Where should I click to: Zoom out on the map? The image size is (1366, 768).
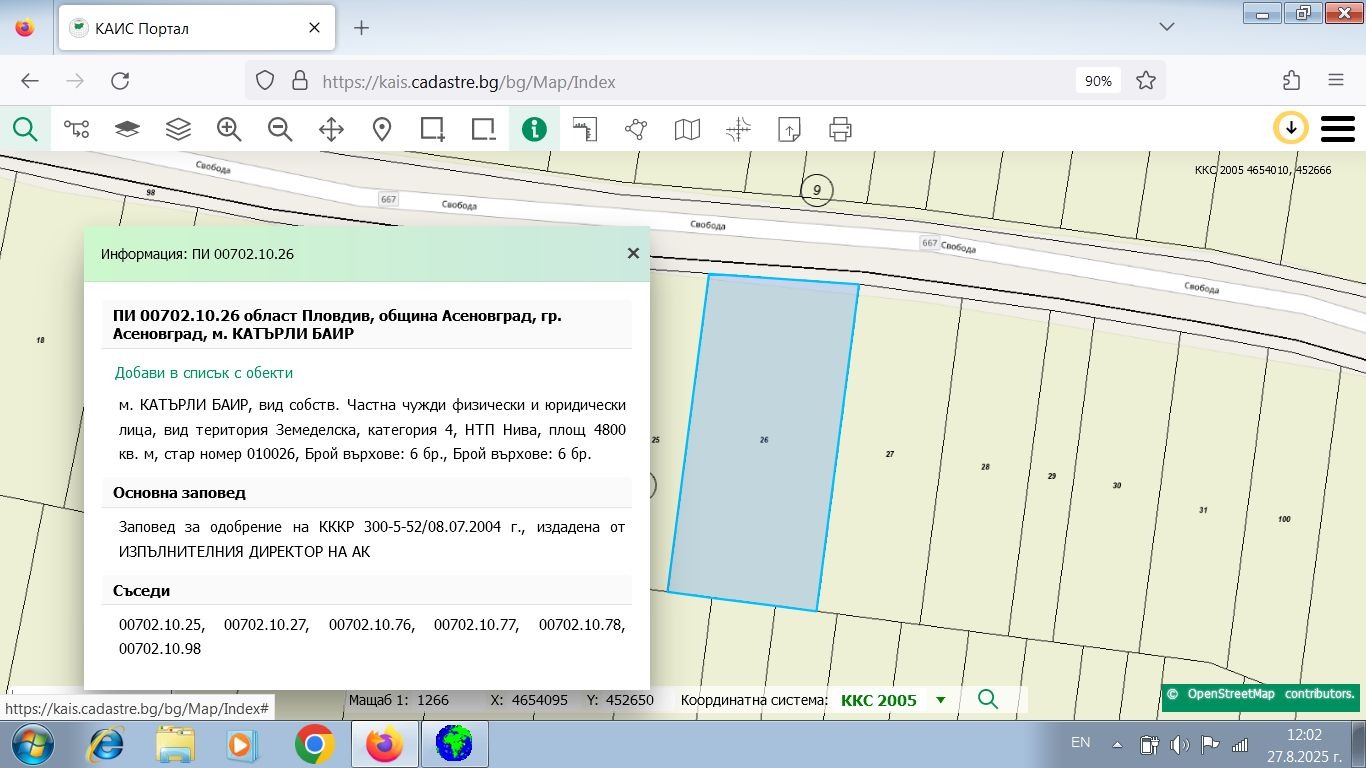280,129
